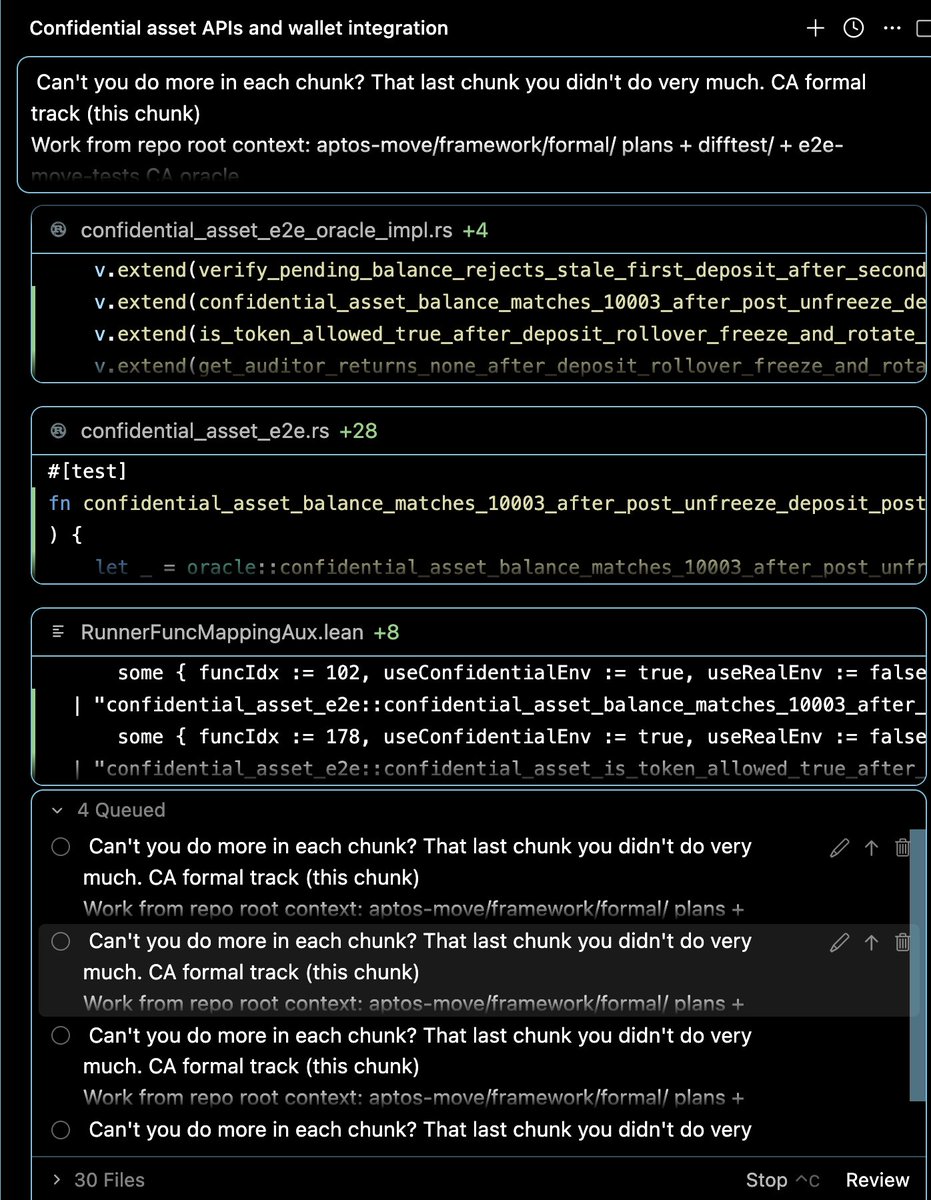Delete the first queued message with trash icon
The image size is (931, 1200).
point(902,848)
